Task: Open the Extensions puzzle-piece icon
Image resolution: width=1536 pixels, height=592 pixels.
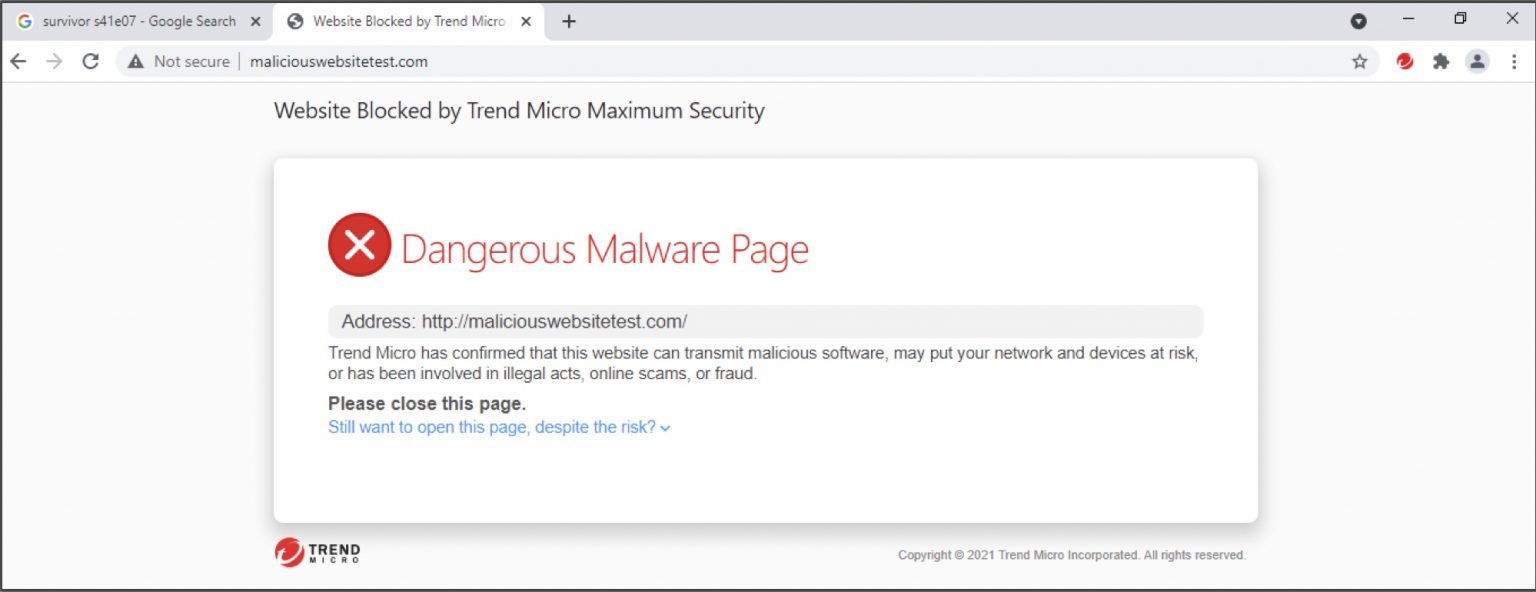Action: tap(1441, 61)
